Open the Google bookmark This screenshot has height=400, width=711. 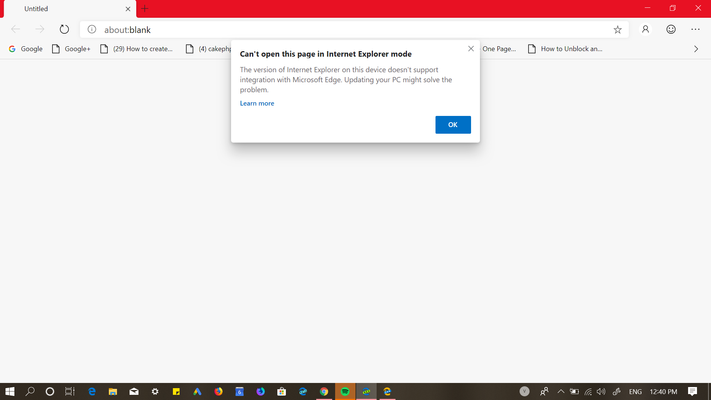coord(25,49)
